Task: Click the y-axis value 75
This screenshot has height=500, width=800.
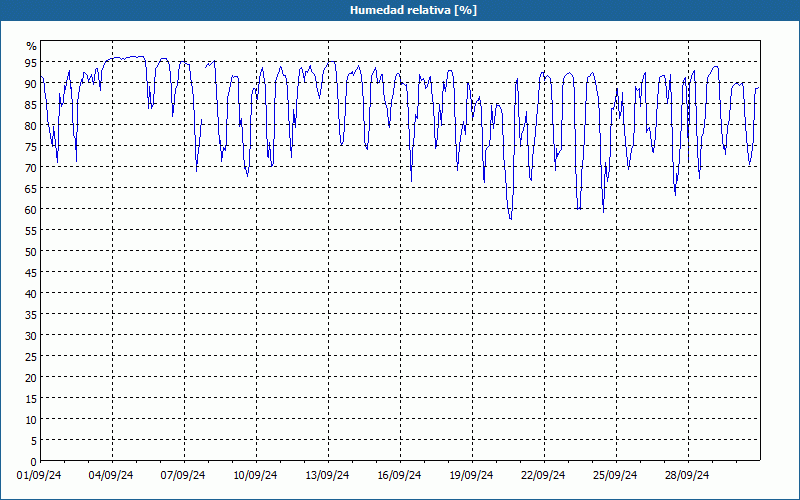Action: [31, 146]
